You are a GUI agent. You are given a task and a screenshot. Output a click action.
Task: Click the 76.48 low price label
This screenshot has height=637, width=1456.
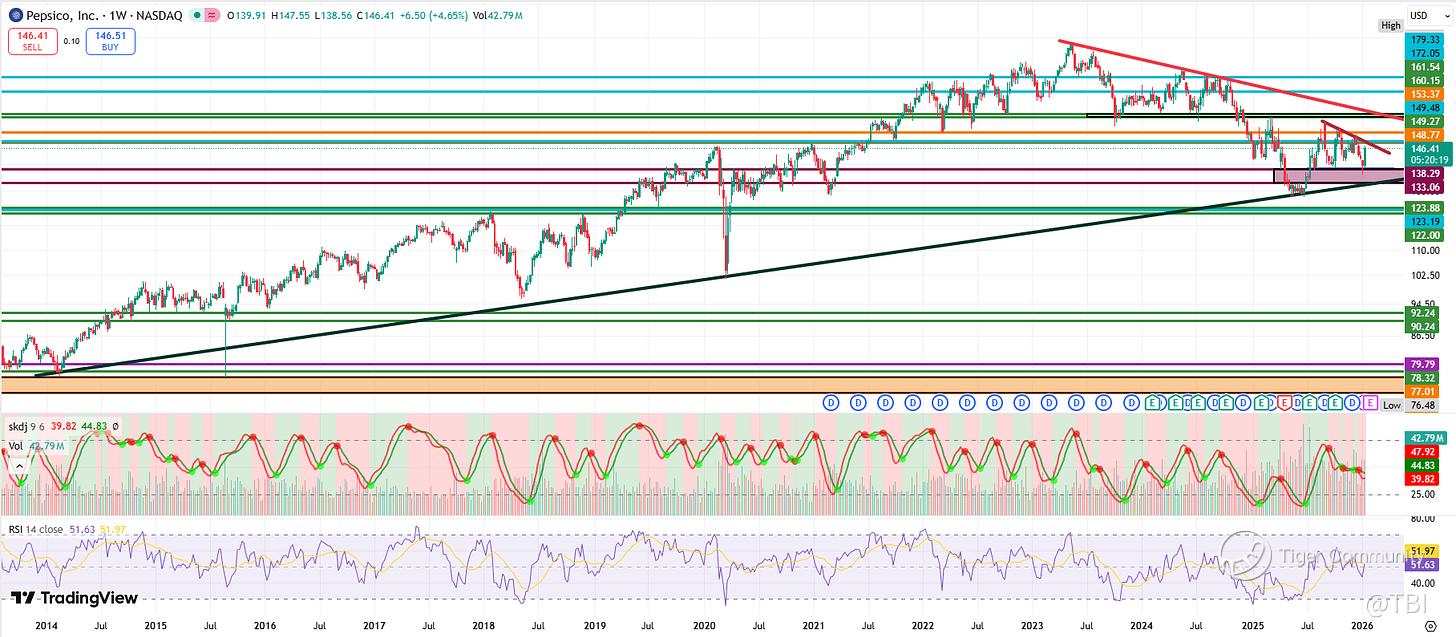tap(1424, 405)
